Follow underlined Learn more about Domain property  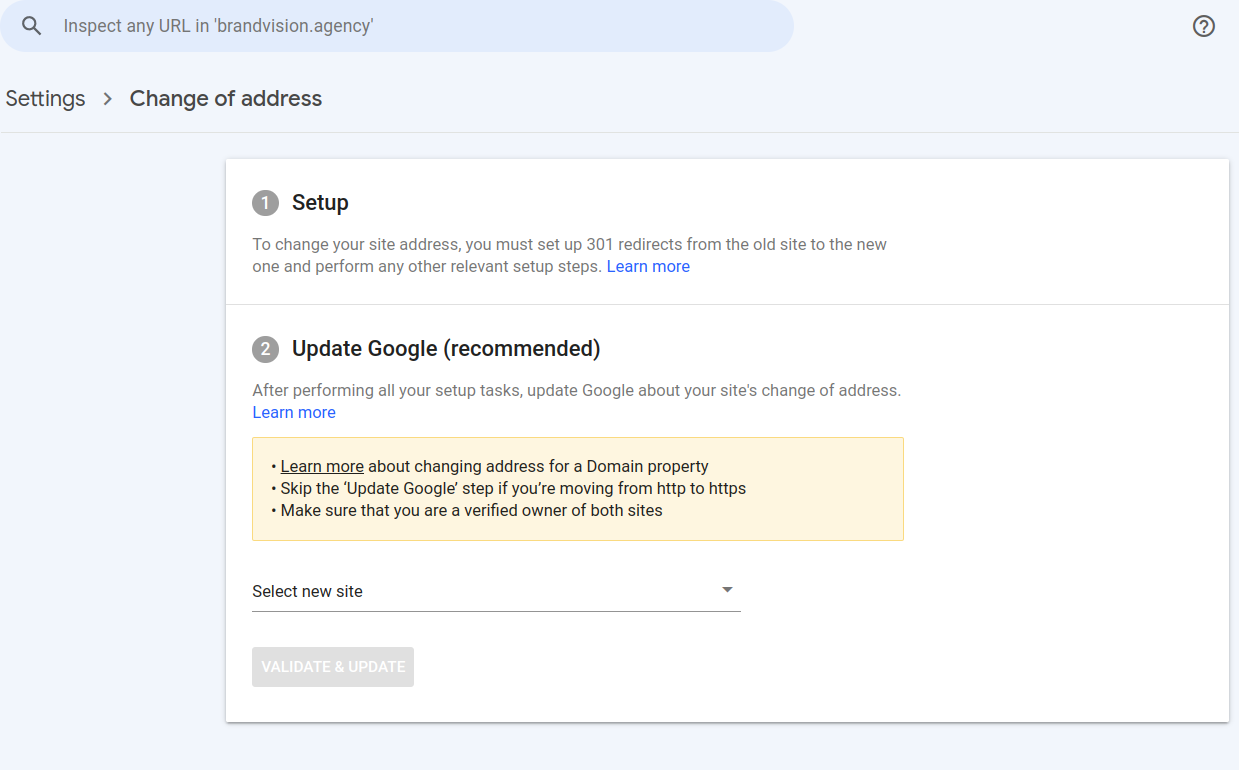click(x=322, y=466)
